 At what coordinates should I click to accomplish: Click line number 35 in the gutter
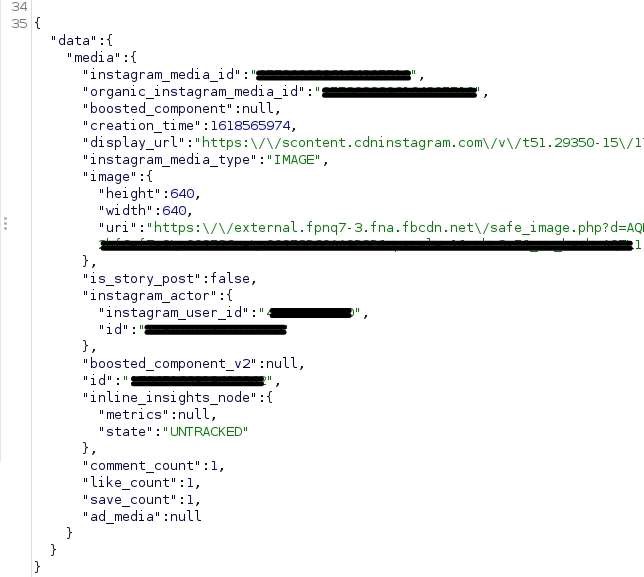19,23
